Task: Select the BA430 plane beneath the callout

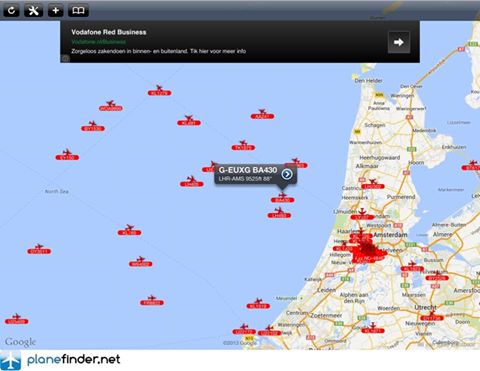Action: (x=282, y=198)
